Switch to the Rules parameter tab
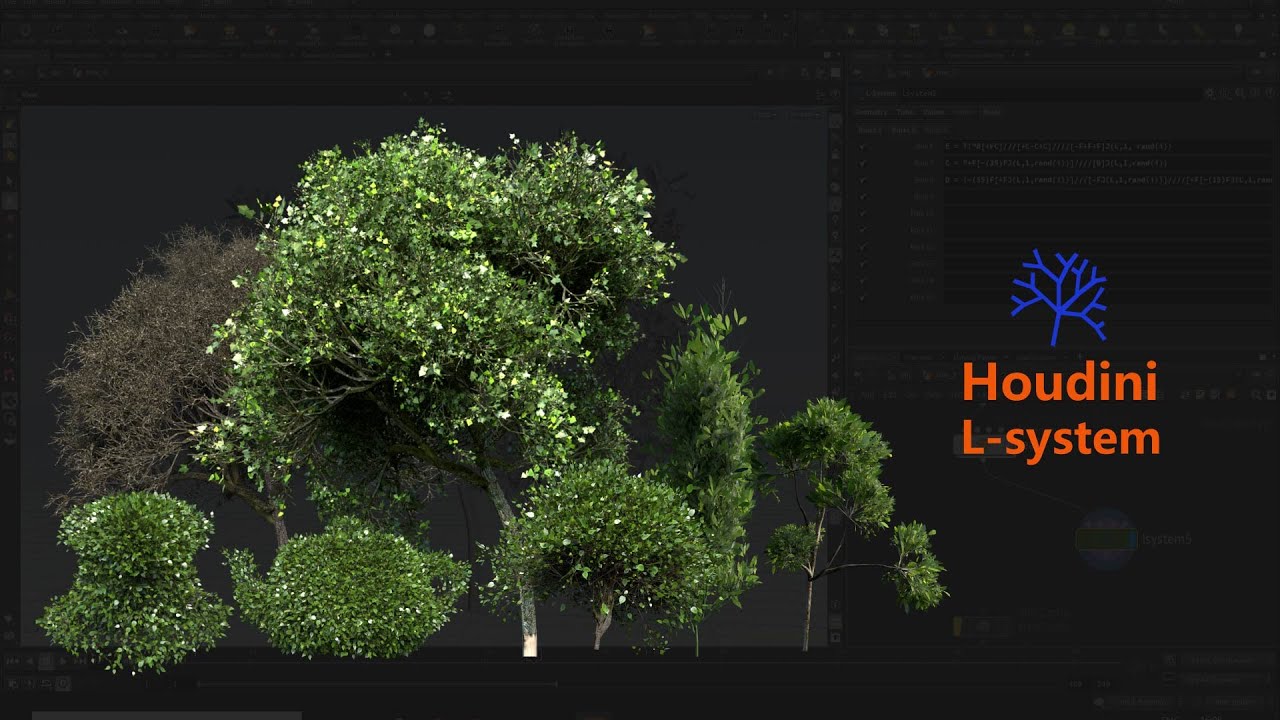 [x=991, y=112]
